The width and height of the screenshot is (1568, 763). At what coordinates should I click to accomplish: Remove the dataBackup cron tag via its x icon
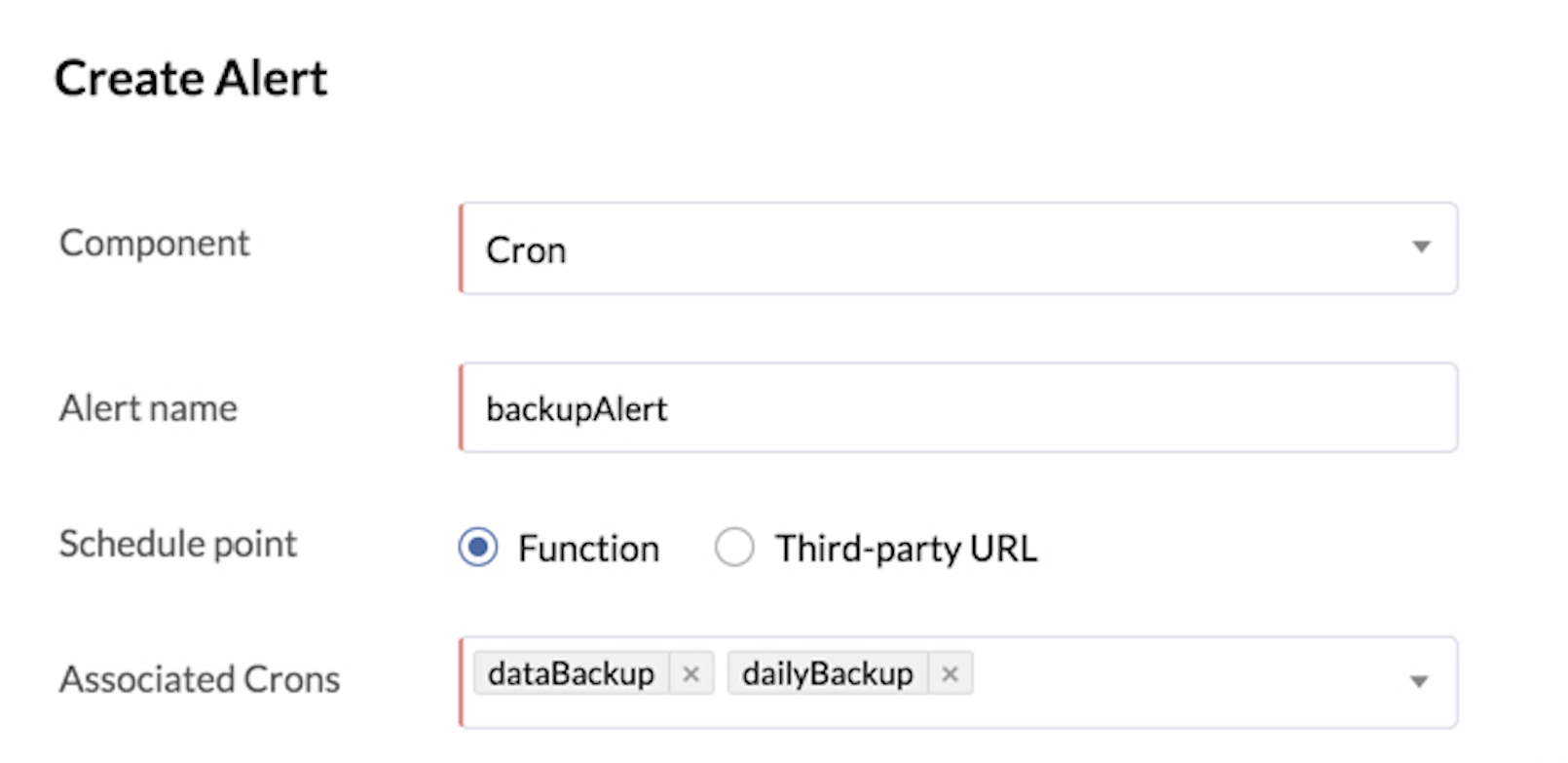[692, 672]
